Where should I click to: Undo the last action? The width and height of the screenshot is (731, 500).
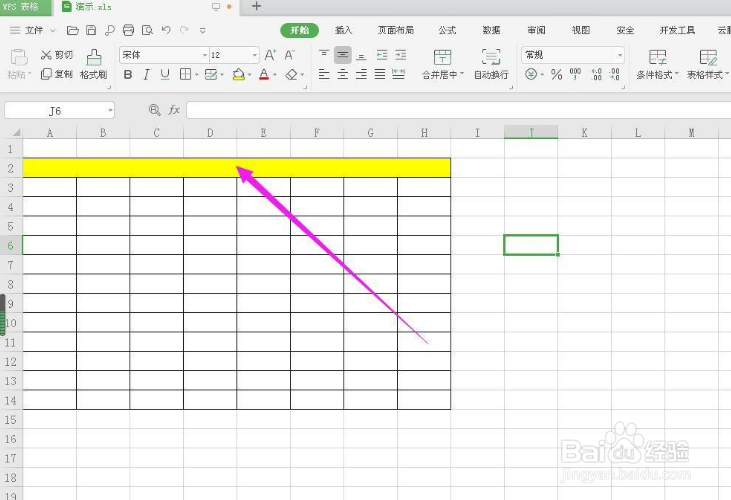pos(166,30)
